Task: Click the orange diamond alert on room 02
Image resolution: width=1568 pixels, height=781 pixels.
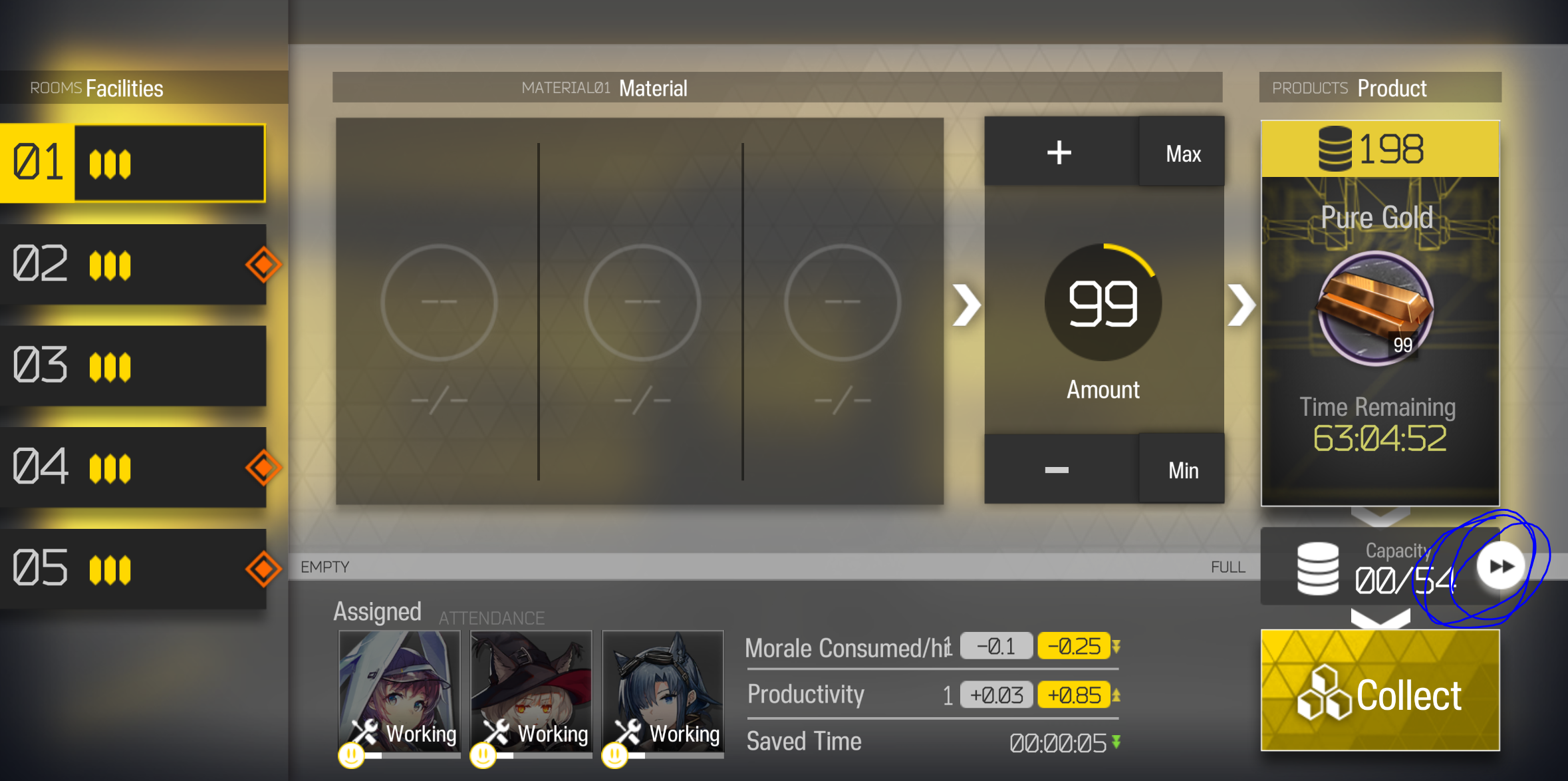Action: click(x=263, y=265)
